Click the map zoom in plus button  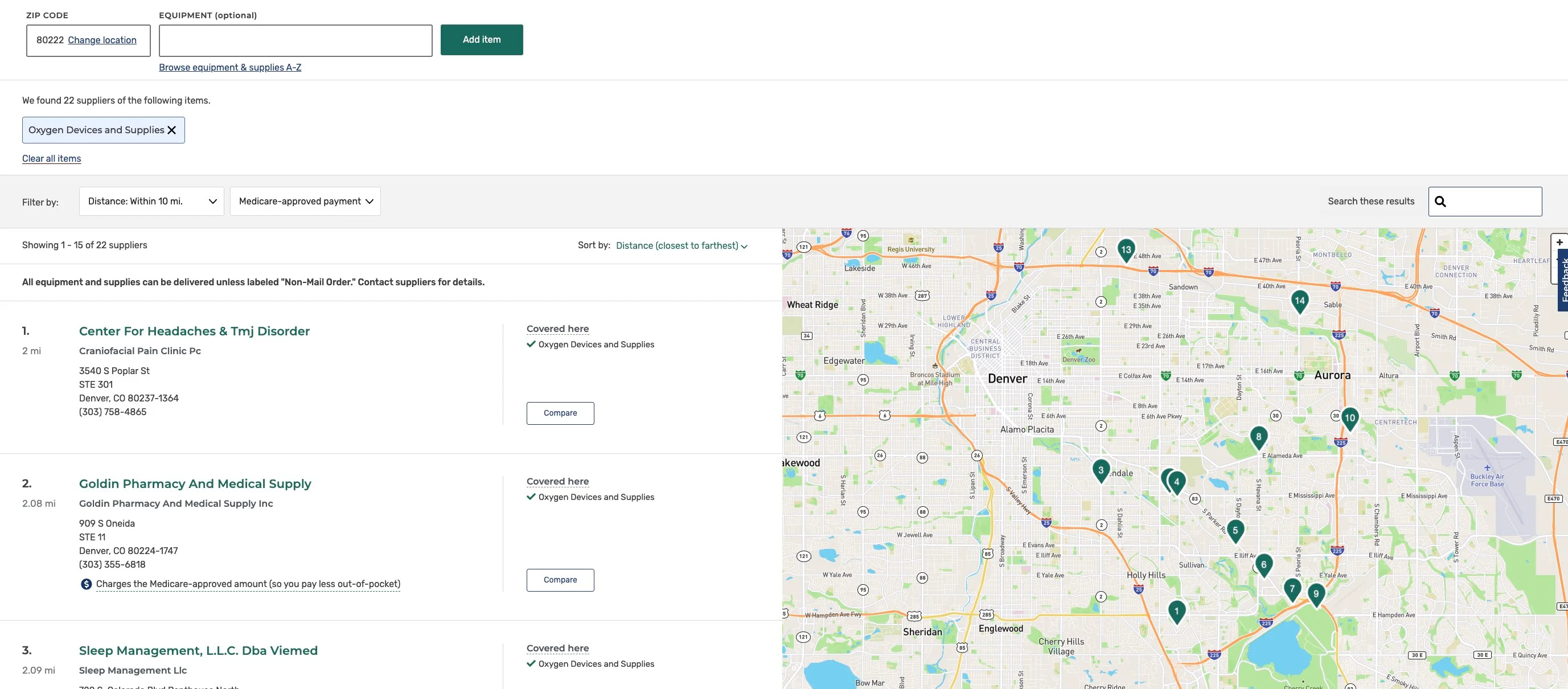(x=1559, y=242)
